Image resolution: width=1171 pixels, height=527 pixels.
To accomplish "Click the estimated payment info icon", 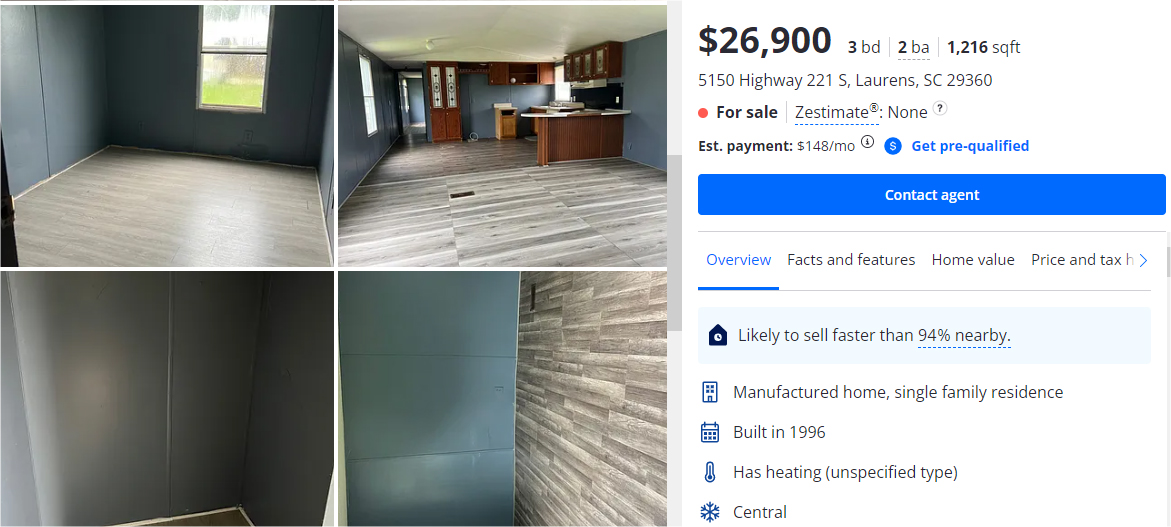I will tap(867, 142).
